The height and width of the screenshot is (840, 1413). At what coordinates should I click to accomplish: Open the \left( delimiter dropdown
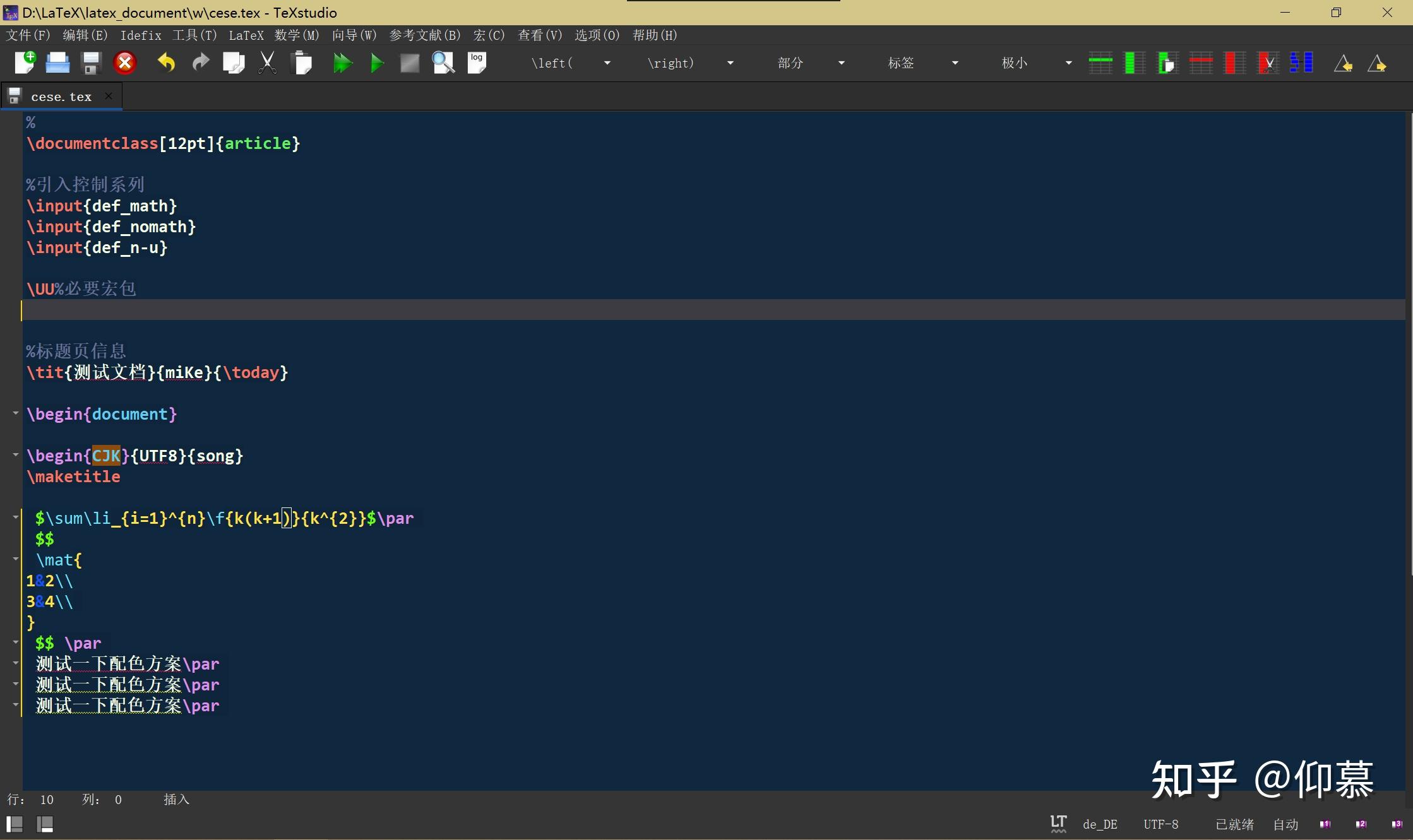point(607,63)
